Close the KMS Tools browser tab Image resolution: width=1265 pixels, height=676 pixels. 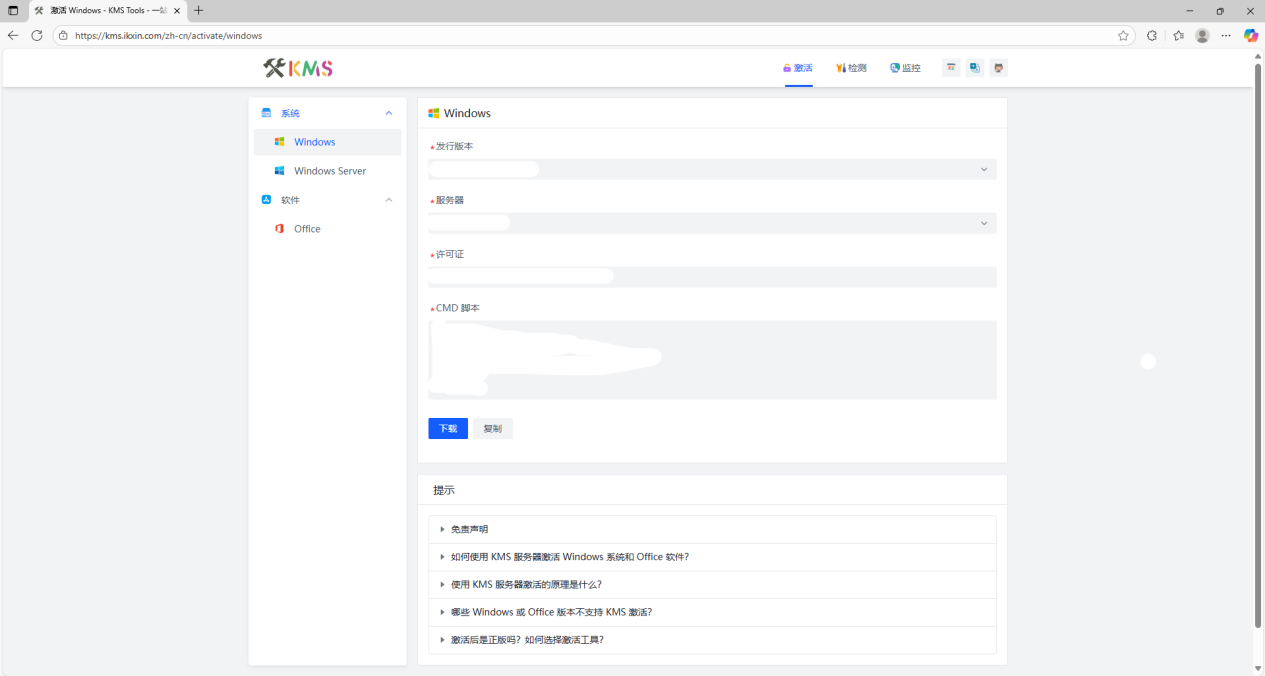pos(177,10)
